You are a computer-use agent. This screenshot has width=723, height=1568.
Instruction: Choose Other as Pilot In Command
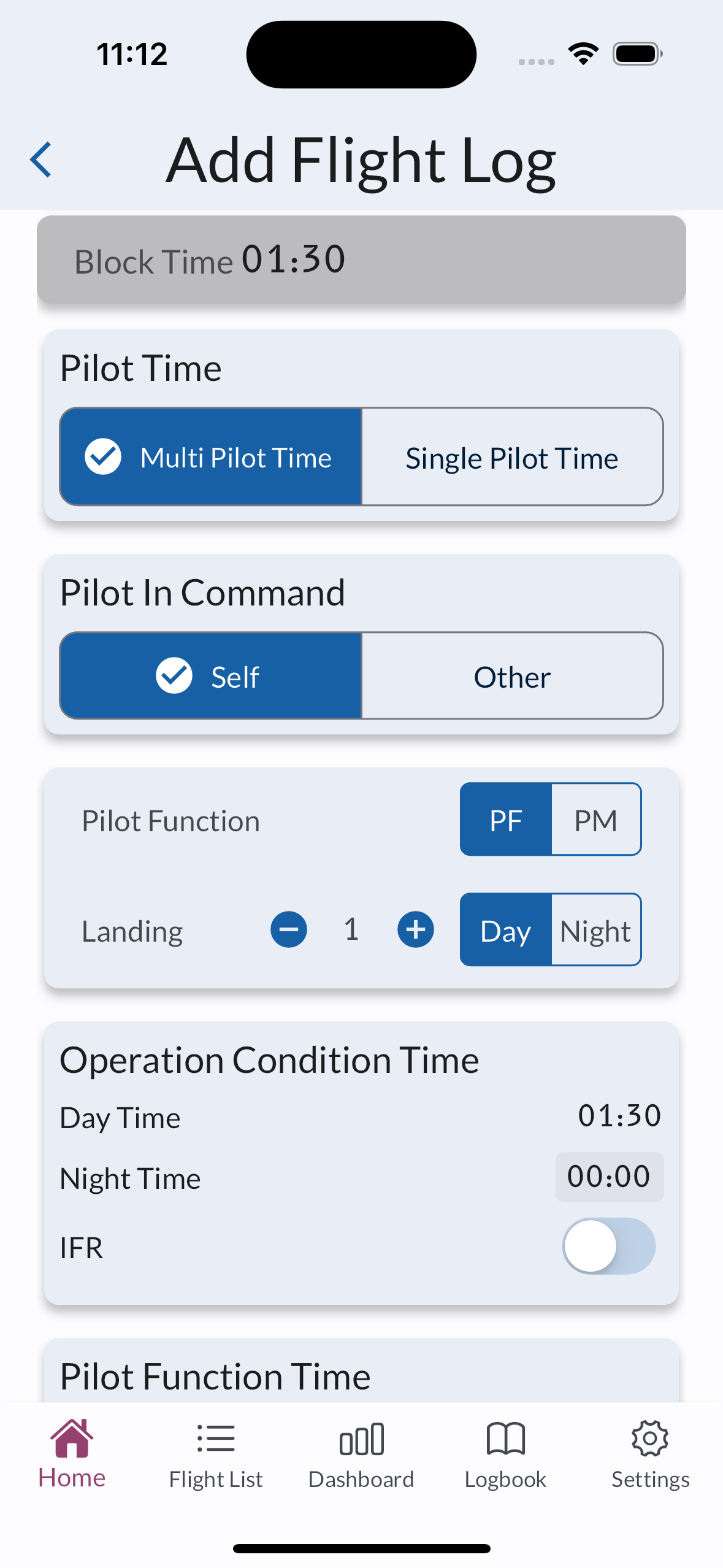[512, 676]
